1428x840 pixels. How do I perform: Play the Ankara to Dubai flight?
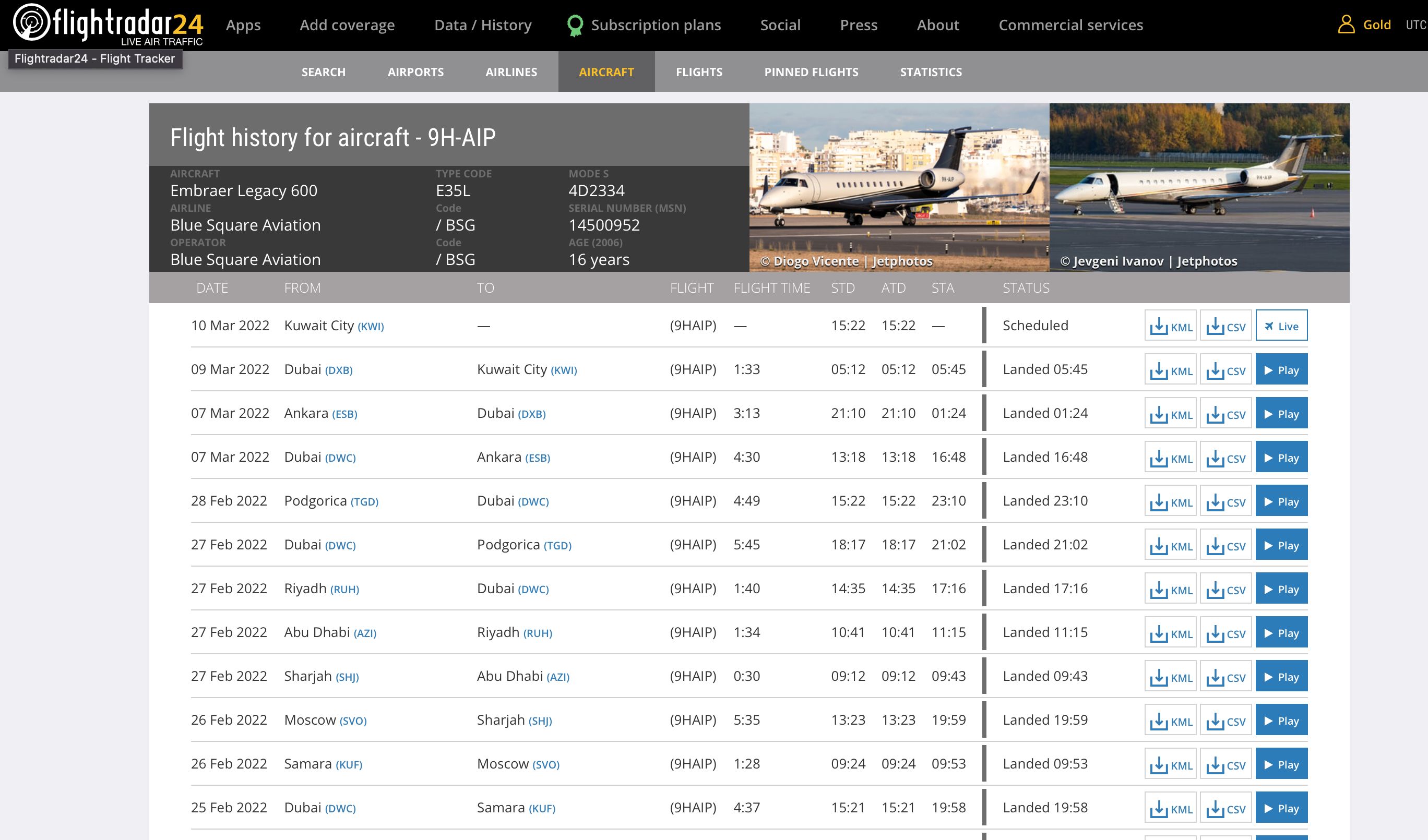[1281, 414]
